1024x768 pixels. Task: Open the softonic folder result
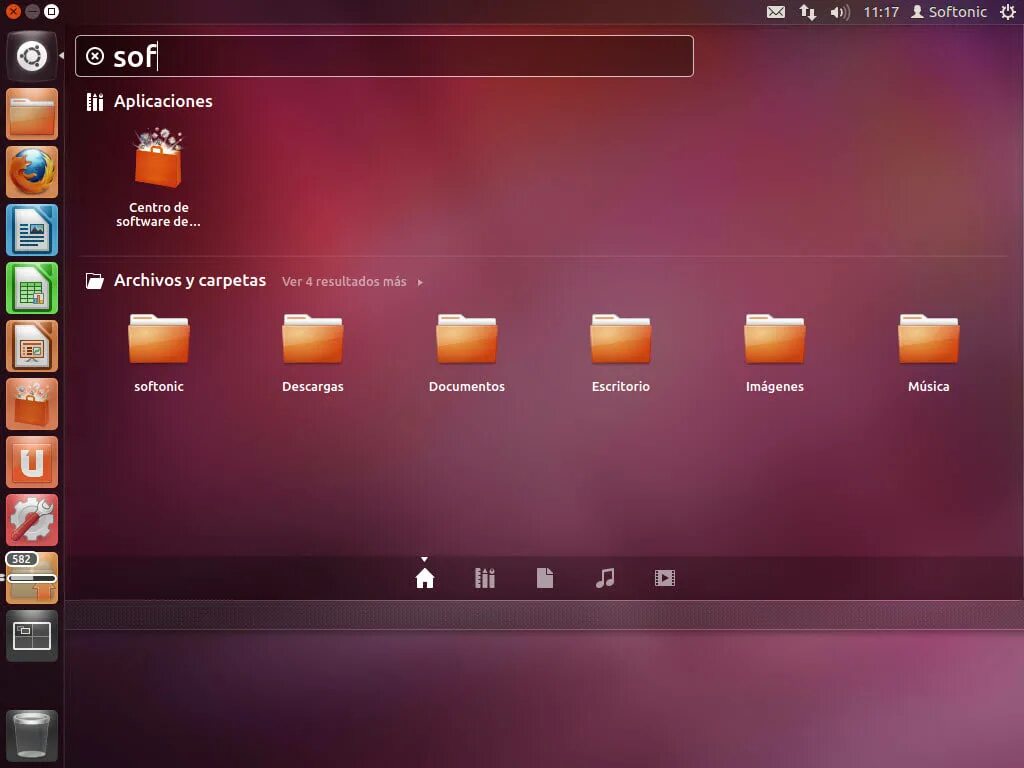point(159,353)
